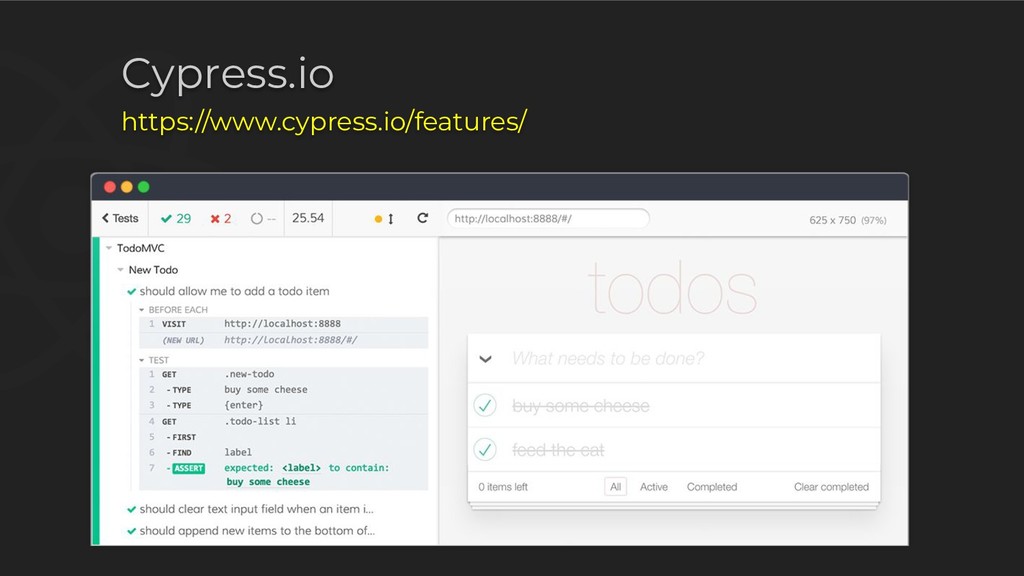Click the 25.54 test duration
Screen dimensions: 1024x576
308,218
